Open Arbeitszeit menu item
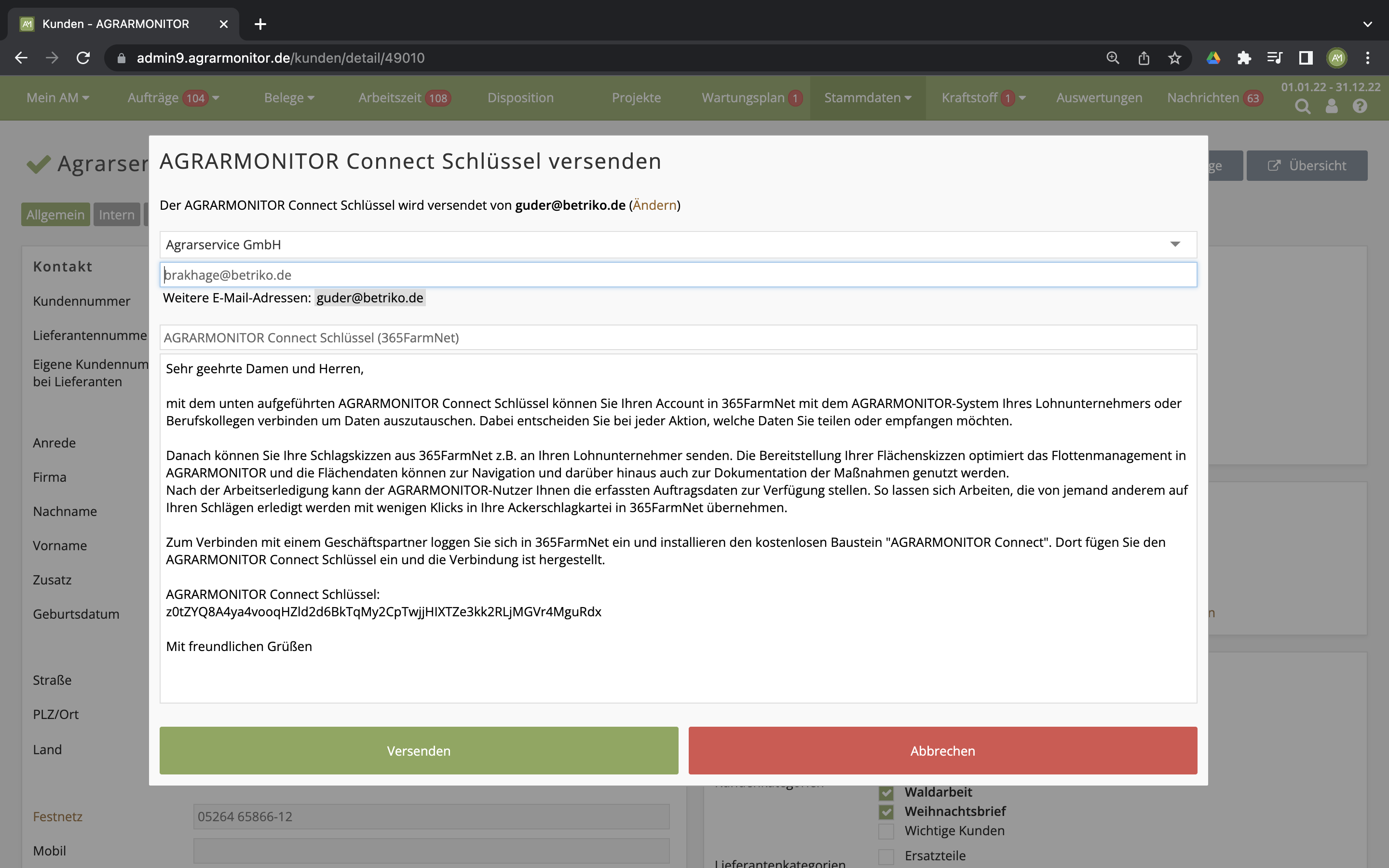Image resolution: width=1389 pixels, height=868 pixels. (405, 97)
